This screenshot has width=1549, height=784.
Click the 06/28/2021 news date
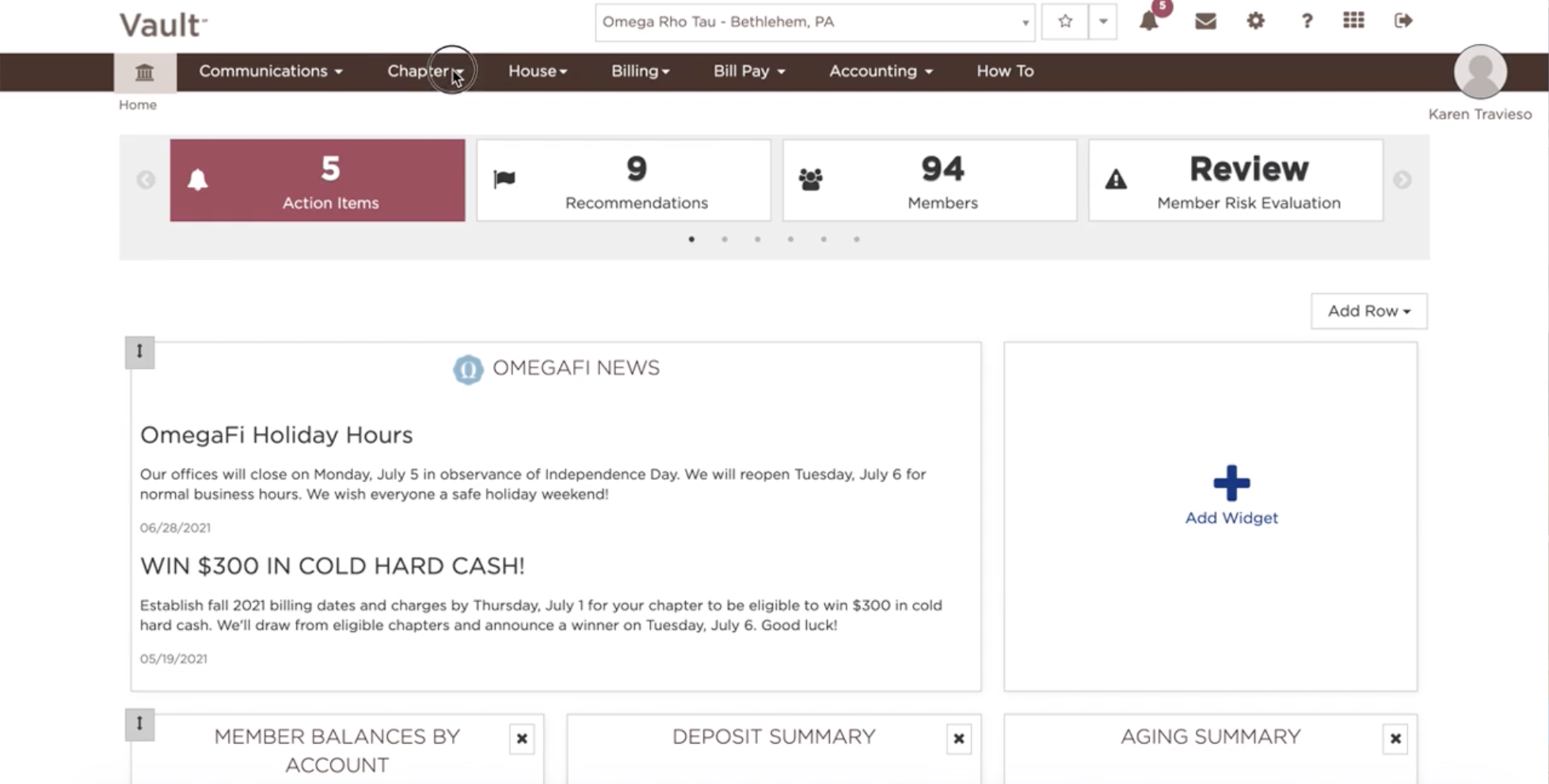tap(175, 527)
